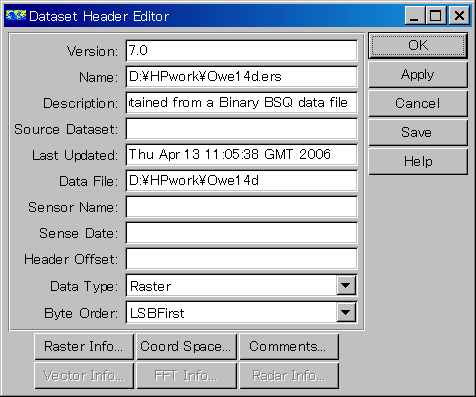
Task: Click the Last Updated date field
Action: pos(241,155)
